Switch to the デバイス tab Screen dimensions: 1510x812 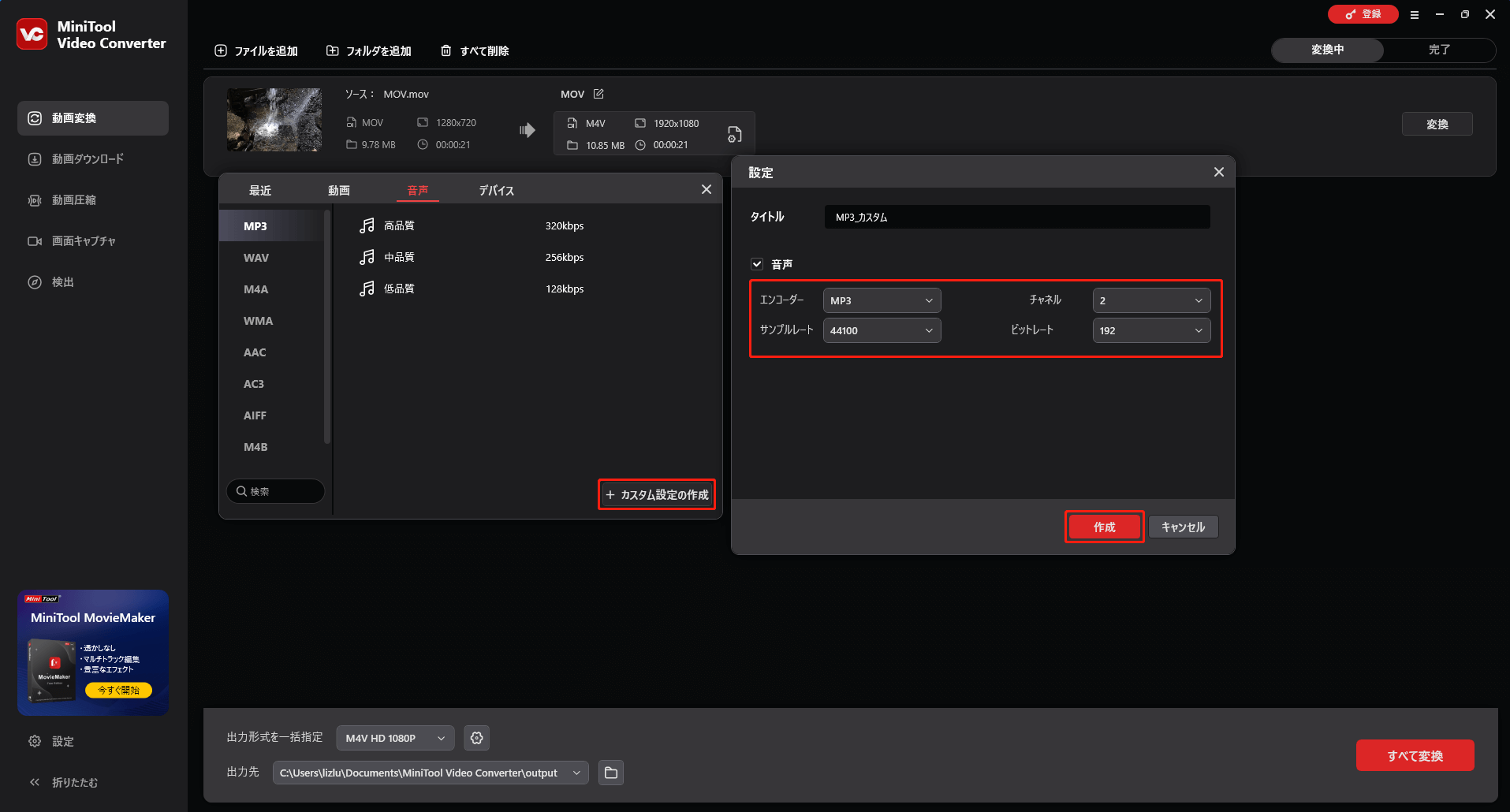coord(497,191)
